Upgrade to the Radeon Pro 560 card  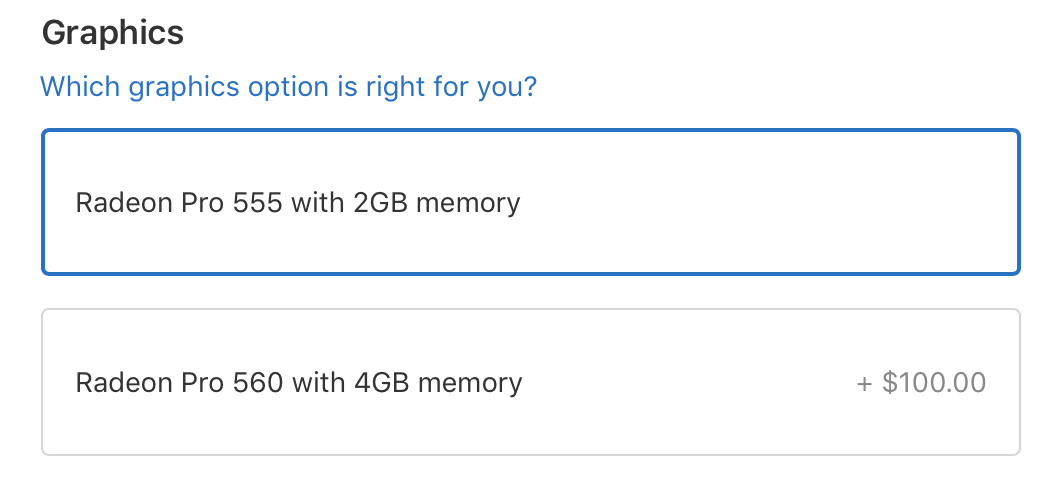(x=530, y=382)
